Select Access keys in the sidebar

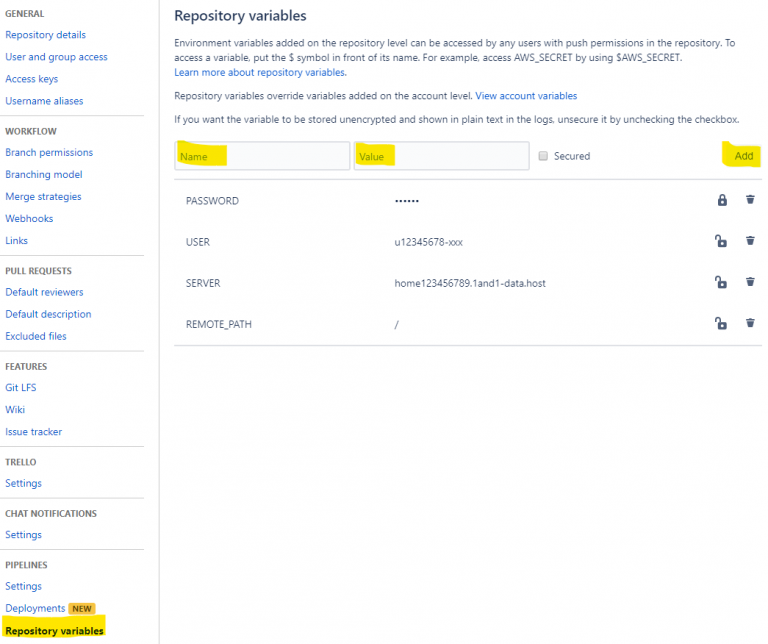point(32,79)
